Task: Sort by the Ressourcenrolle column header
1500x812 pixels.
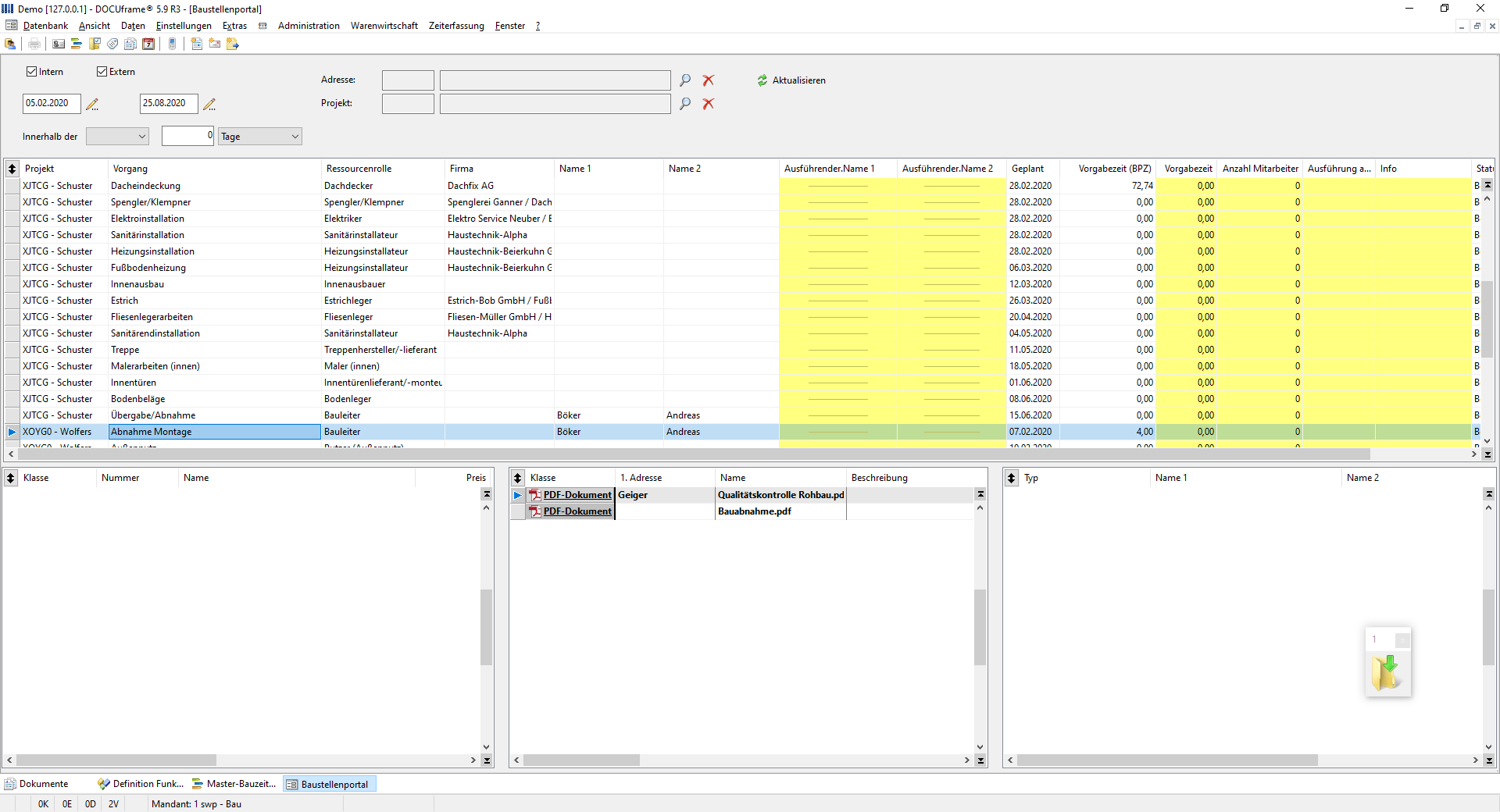Action: pos(382,169)
